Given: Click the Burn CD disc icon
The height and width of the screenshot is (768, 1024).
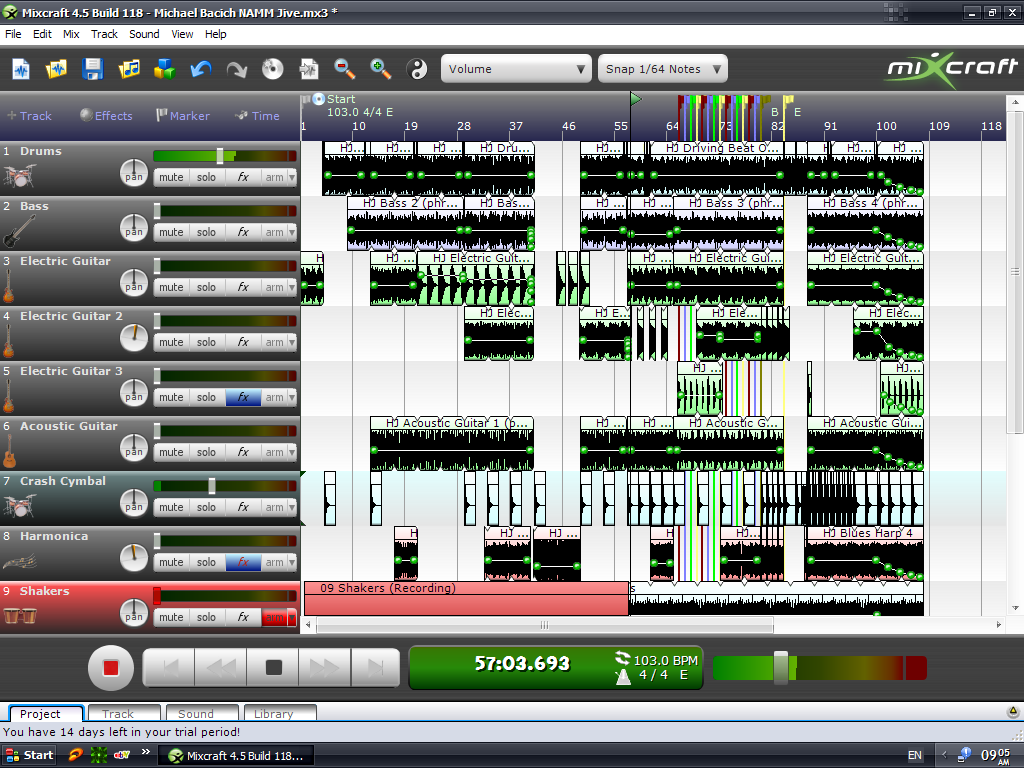Looking at the screenshot, I should (x=272, y=69).
